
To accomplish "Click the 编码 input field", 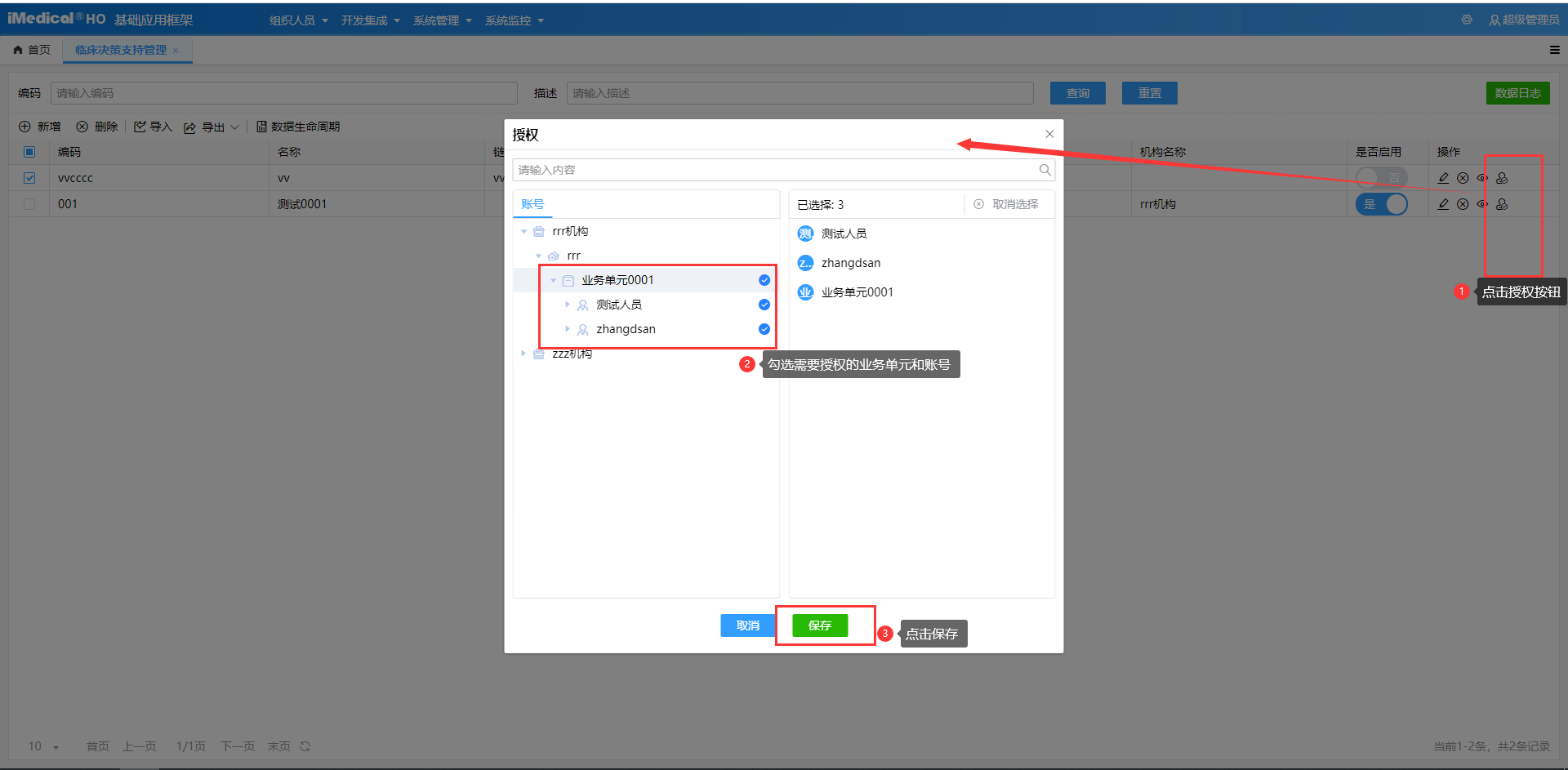I will [x=284, y=93].
